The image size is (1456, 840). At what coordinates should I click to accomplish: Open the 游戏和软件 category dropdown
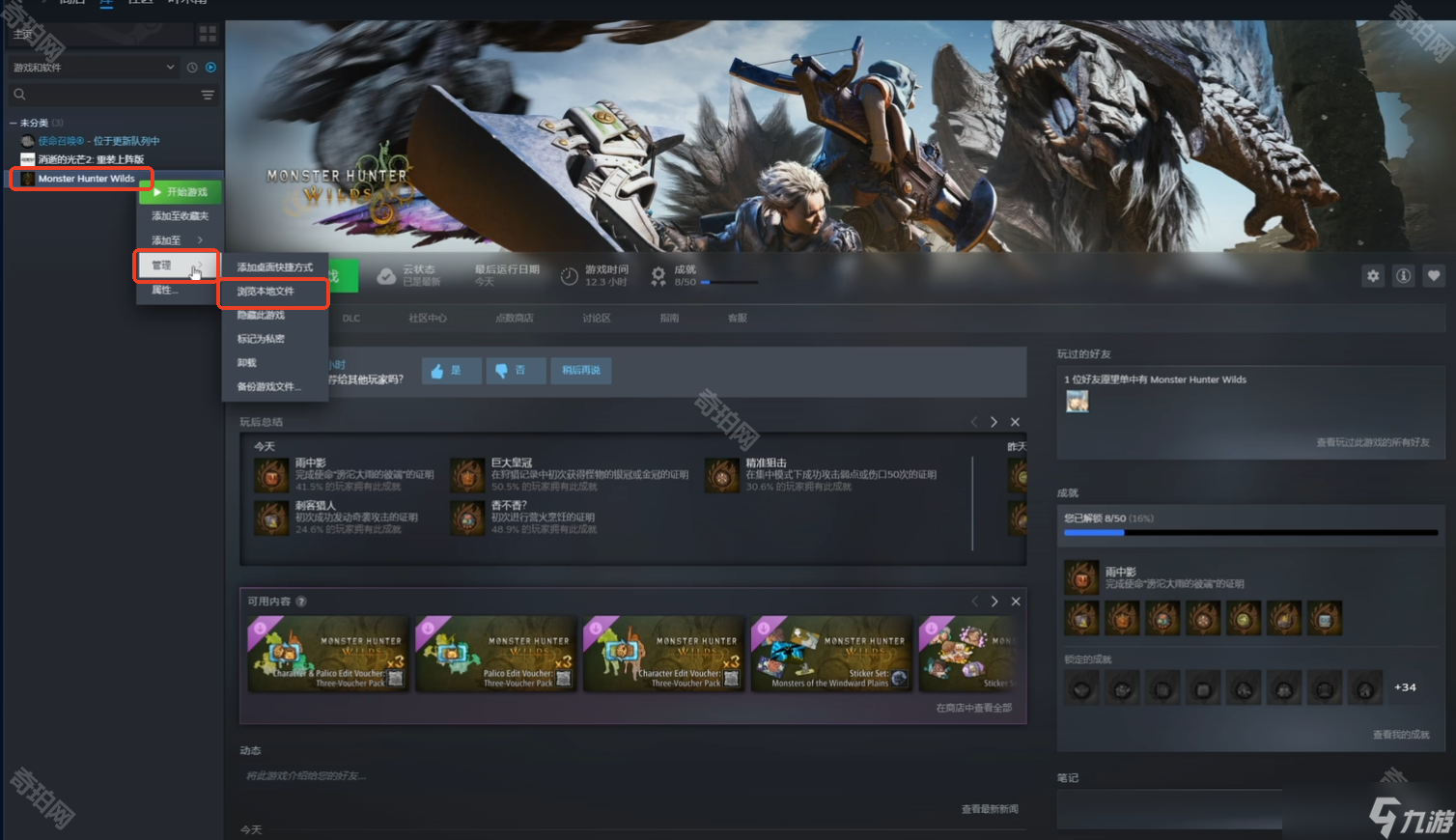click(94, 68)
